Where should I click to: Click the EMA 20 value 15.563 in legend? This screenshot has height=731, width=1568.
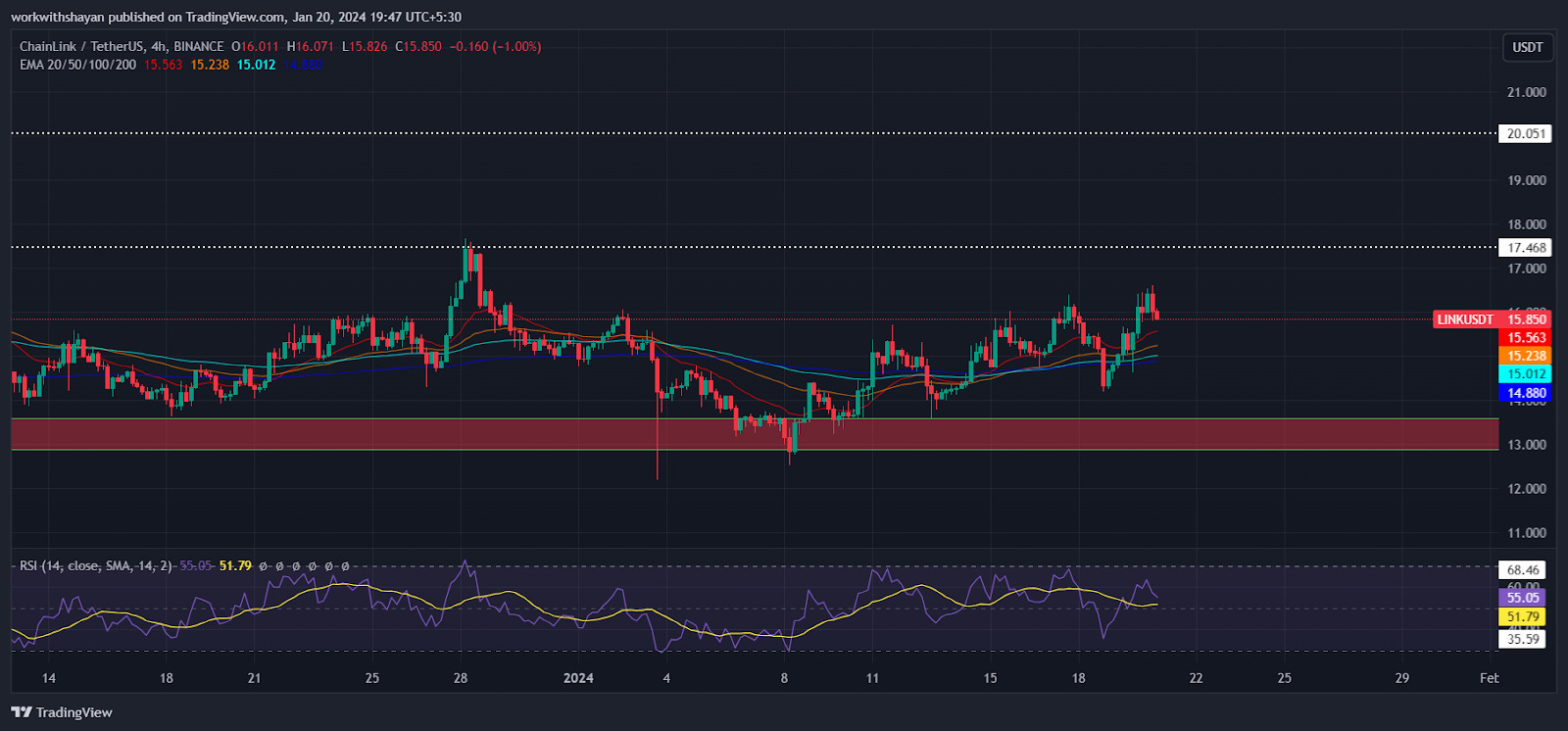coord(163,65)
